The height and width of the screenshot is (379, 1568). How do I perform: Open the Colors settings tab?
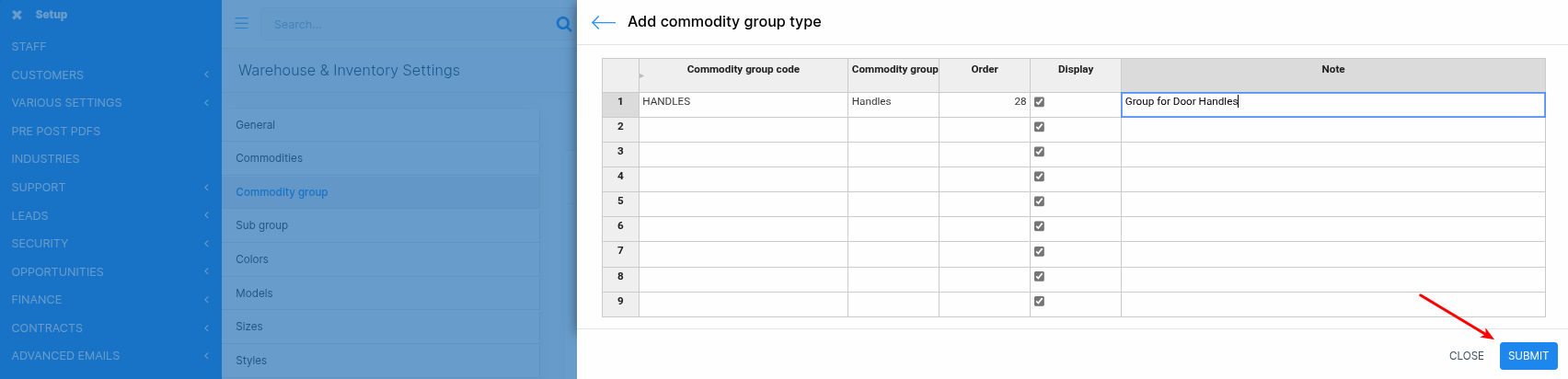pyautogui.click(x=252, y=259)
